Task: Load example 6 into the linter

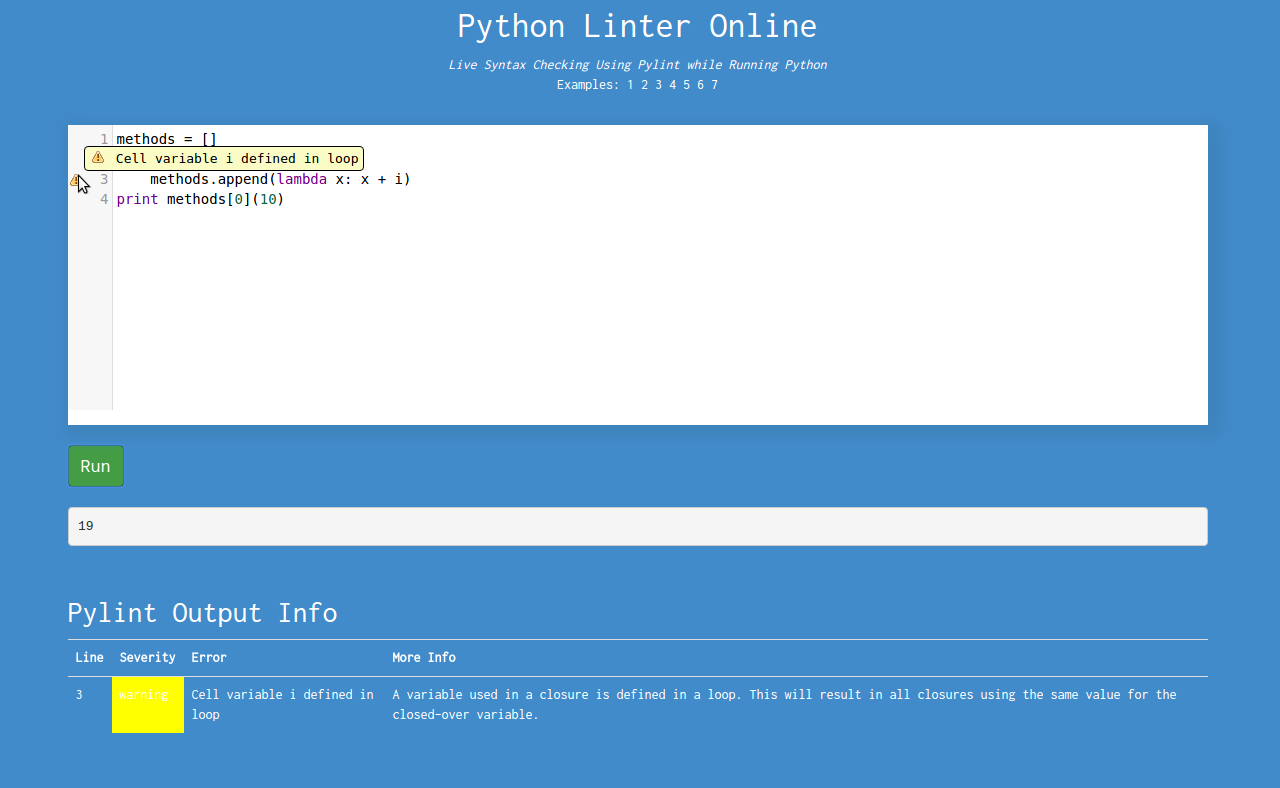Action: [x=700, y=85]
